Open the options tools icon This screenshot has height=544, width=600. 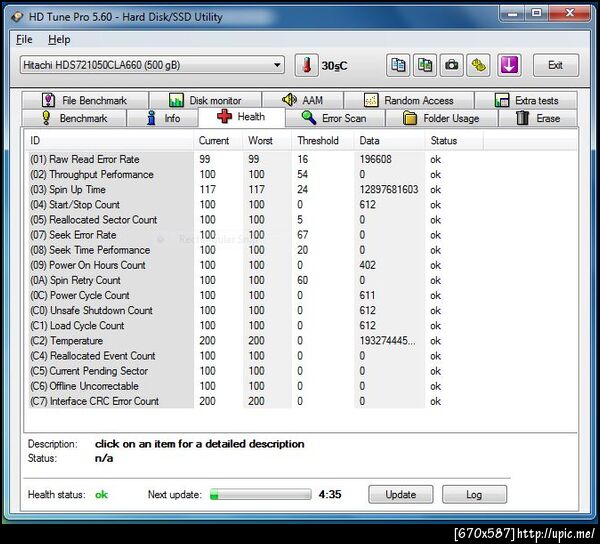click(478, 65)
